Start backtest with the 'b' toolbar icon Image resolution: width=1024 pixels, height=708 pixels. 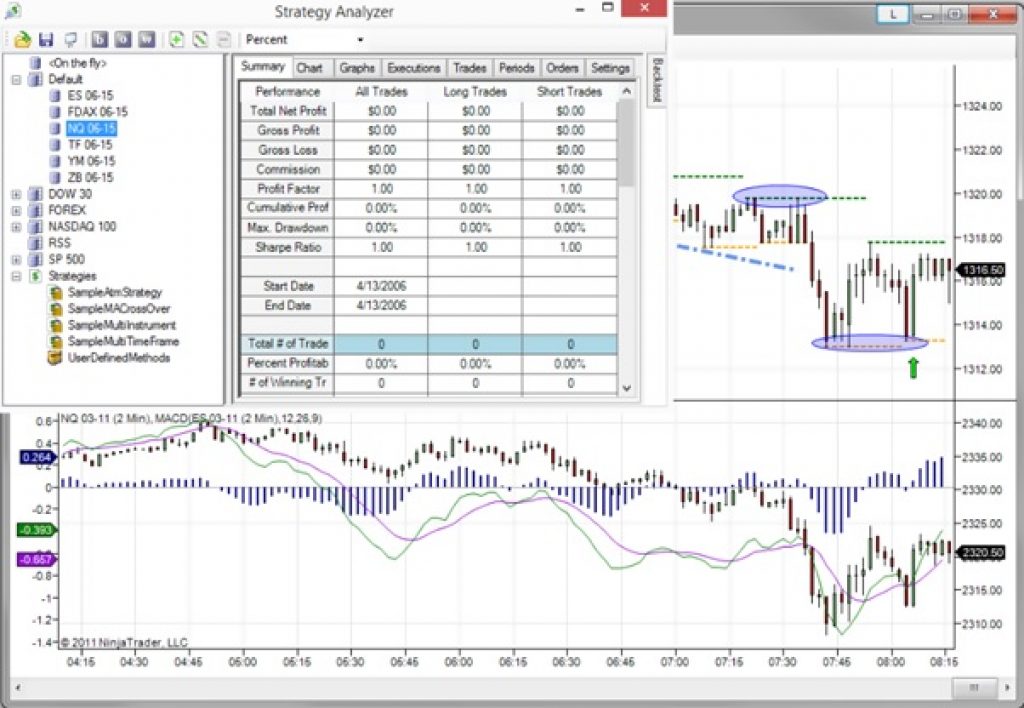click(99, 40)
